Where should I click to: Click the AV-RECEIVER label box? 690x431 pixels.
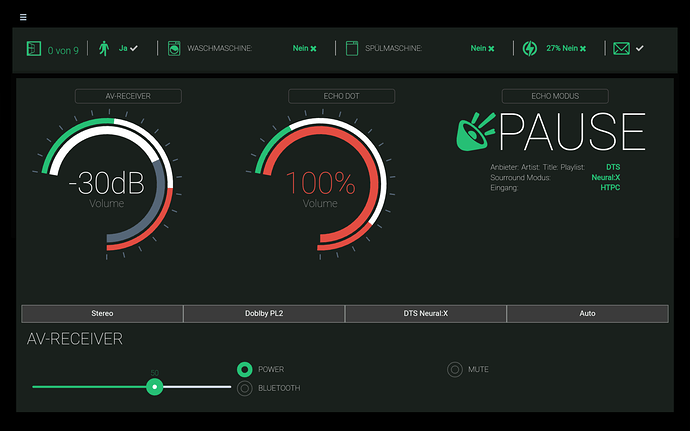pos(128,96)
